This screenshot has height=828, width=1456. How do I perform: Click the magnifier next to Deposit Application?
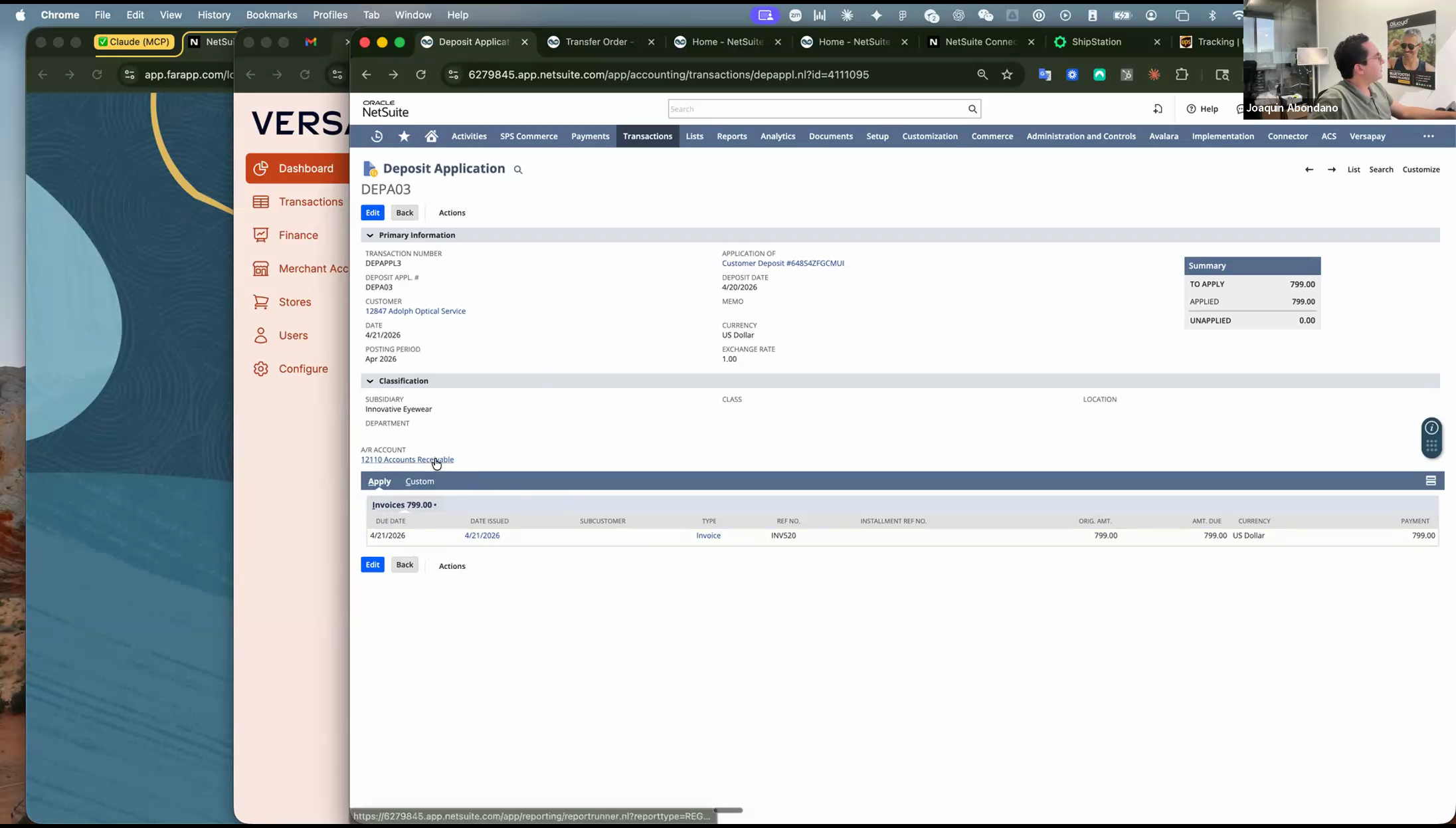pyautogui.click(x=518, y=170)
